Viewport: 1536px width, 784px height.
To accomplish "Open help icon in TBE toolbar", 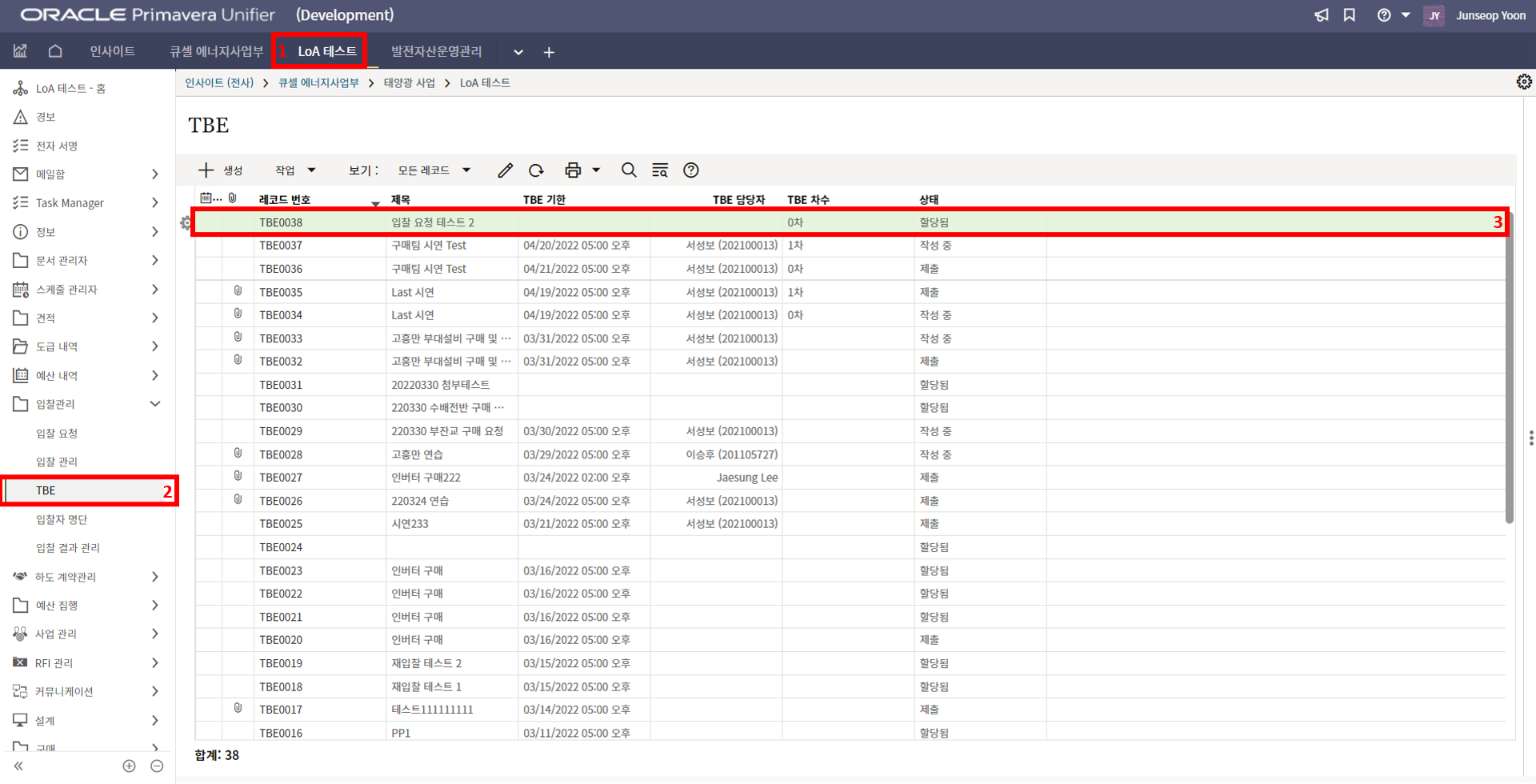I will coord(691,170).
